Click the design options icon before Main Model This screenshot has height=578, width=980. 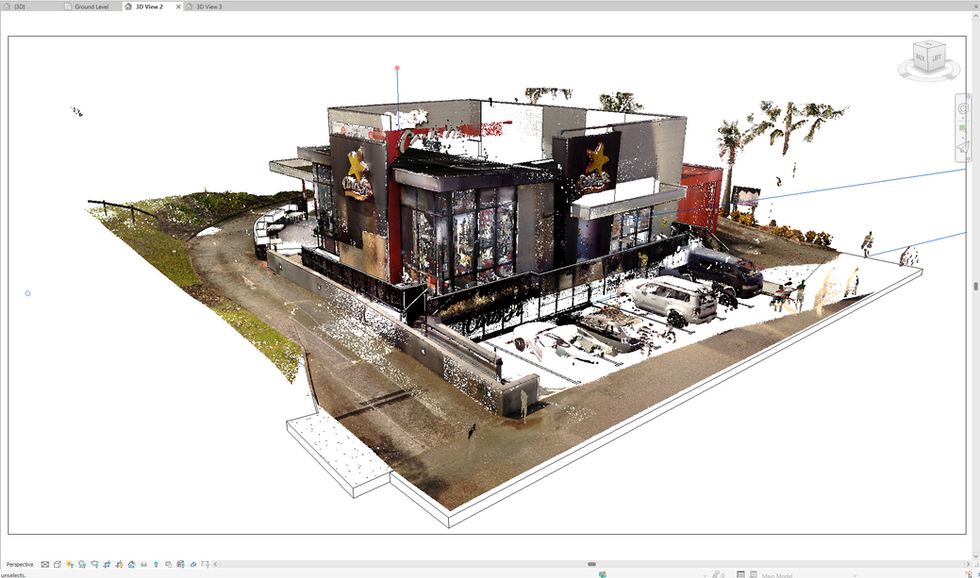pos(753,574)
